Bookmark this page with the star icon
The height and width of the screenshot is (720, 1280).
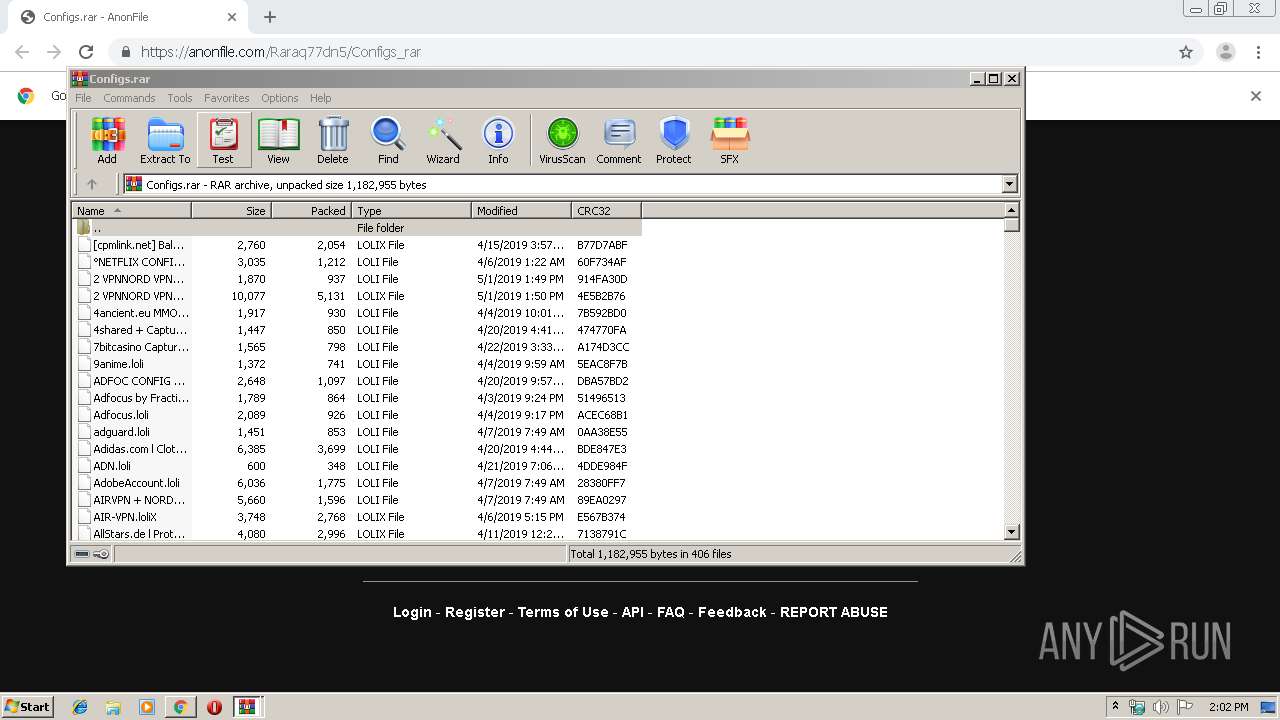click(1186, 52)
